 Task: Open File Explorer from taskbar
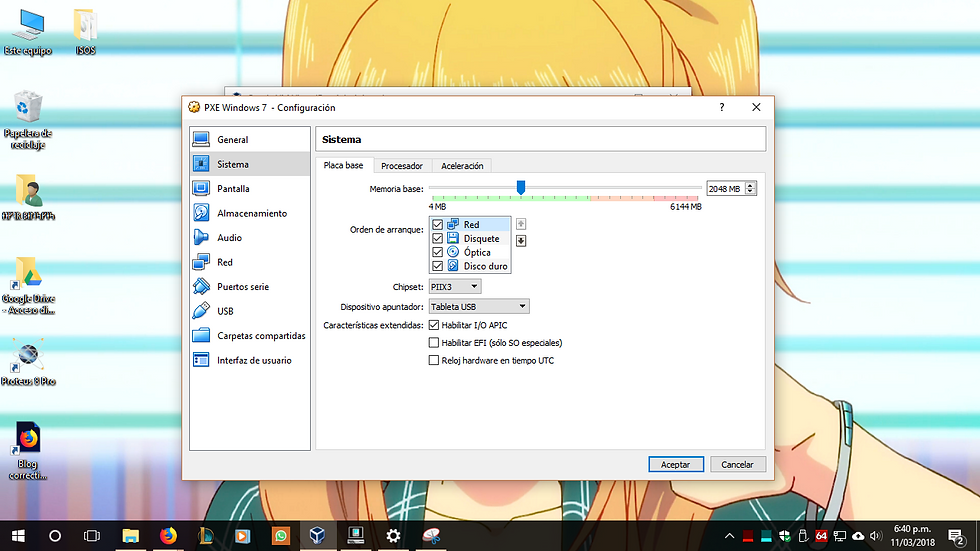(x=130, y=536)
